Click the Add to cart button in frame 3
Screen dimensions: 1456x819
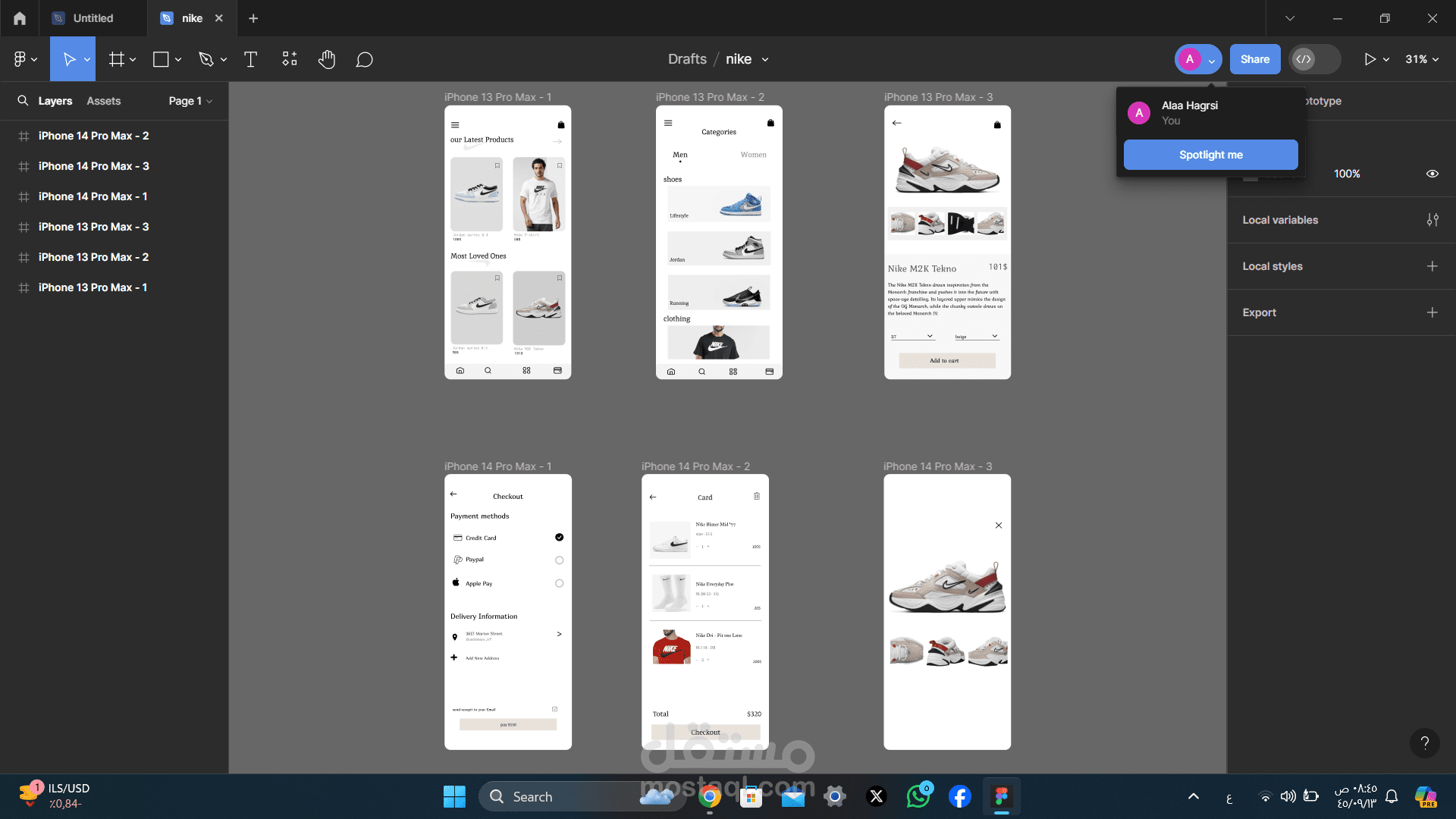tap(947, 361)
